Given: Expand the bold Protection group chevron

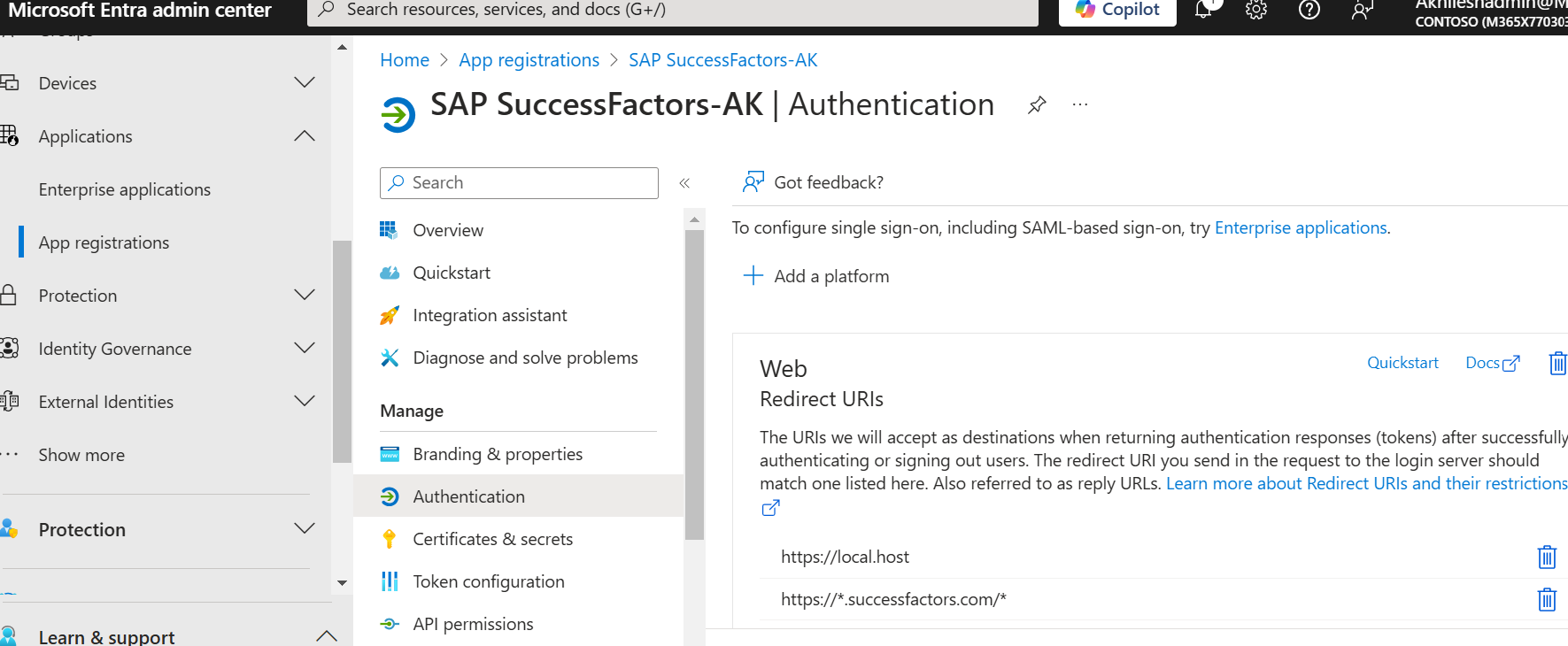Looking at the screenshot, I should pos(305,529).
